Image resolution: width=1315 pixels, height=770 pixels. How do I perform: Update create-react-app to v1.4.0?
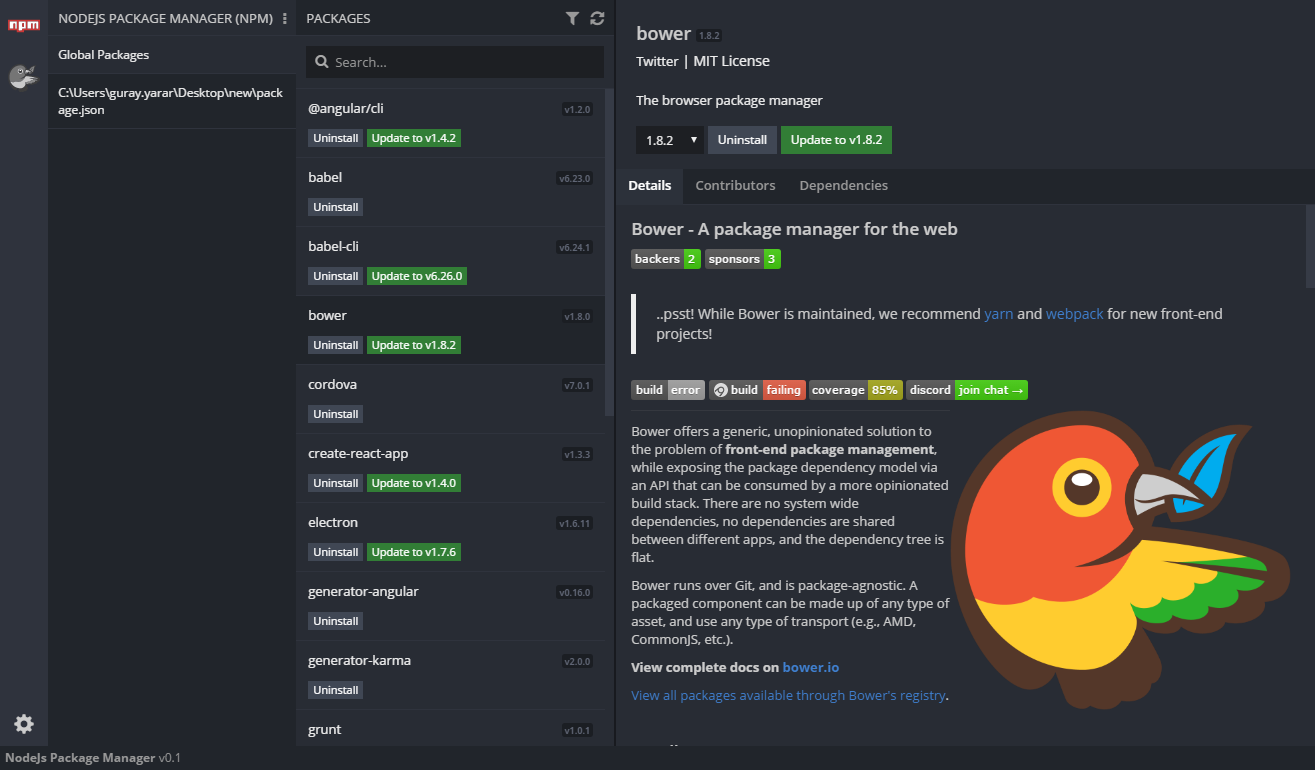[x=414, y=483]
